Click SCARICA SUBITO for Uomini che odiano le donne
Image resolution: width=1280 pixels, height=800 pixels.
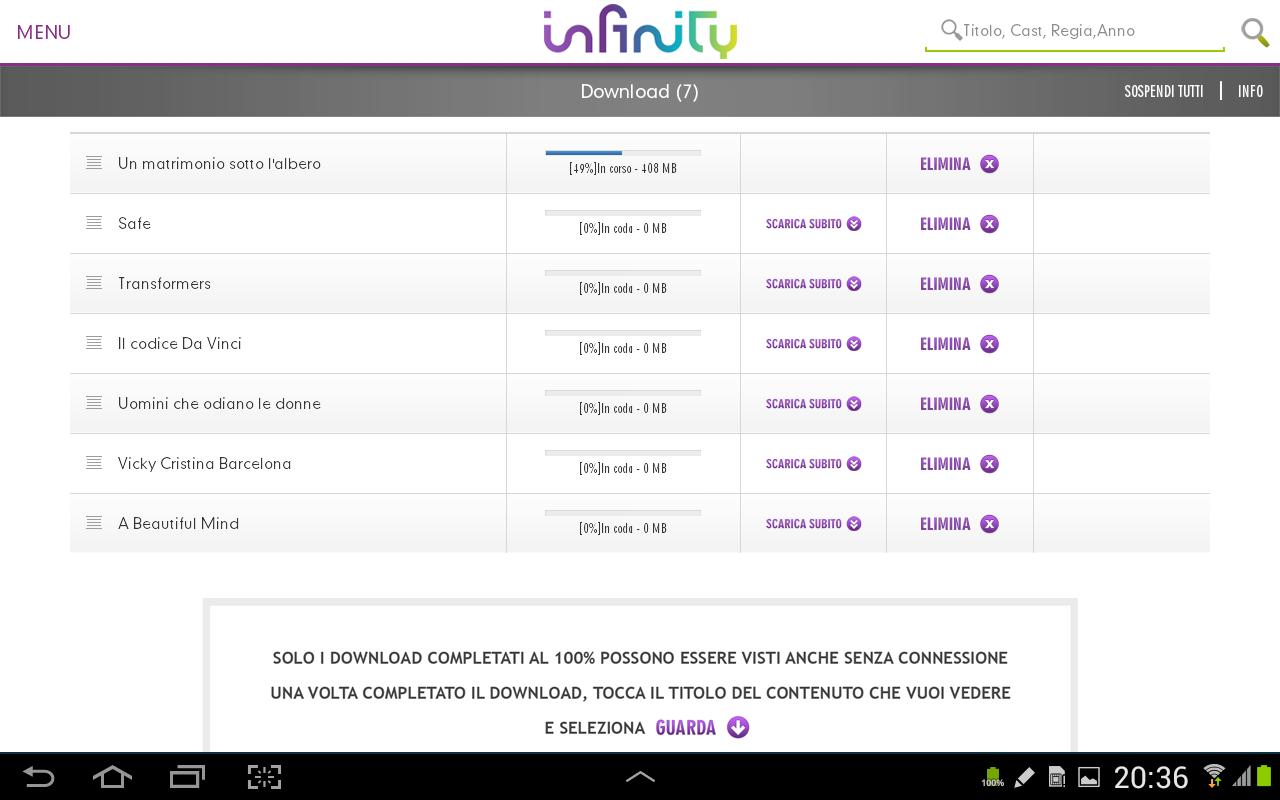804,403
